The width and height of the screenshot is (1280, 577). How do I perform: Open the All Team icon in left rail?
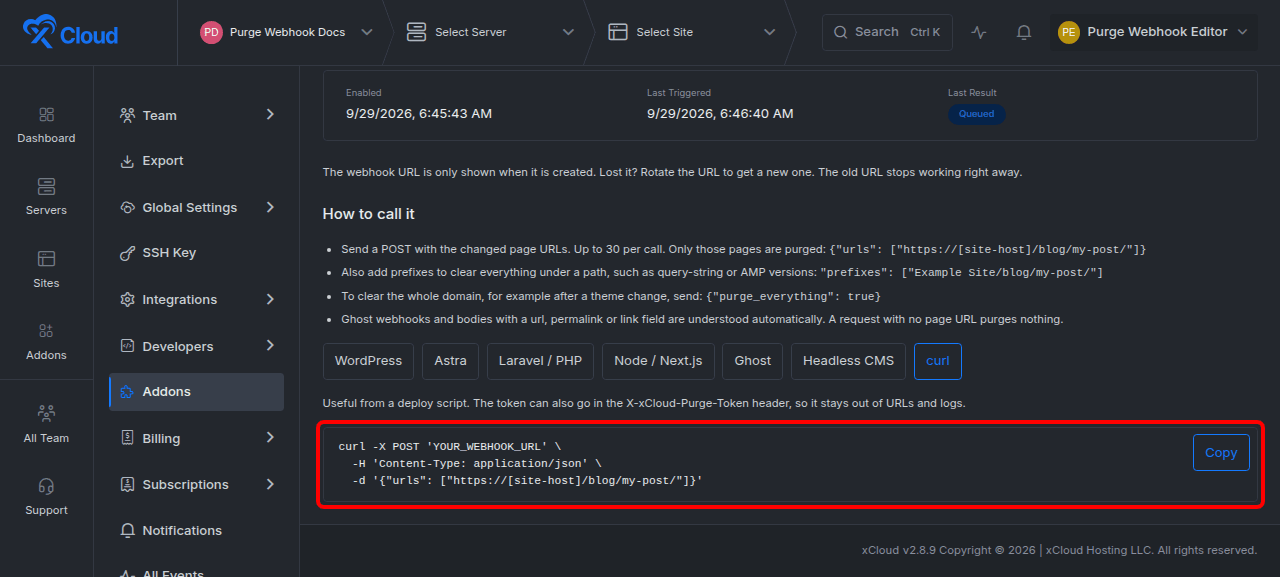point(46,413)
